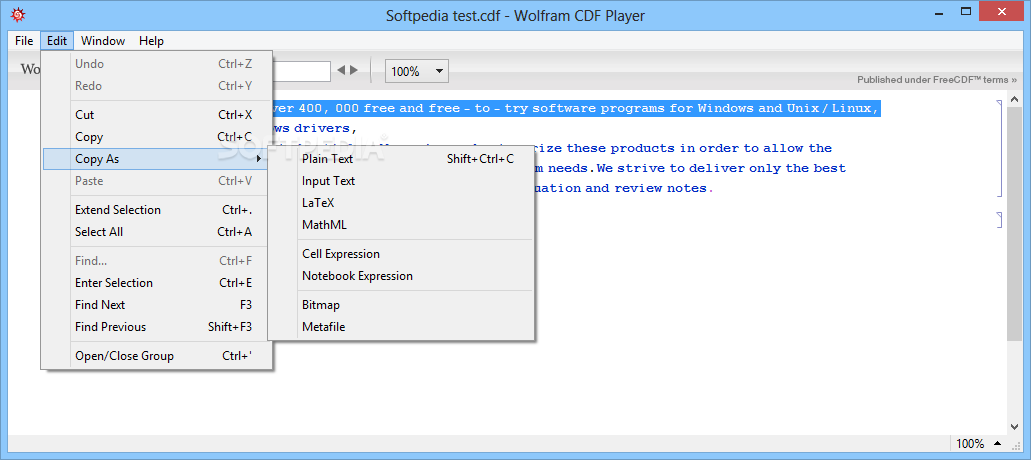
Task: Choose Select All from the Edit menu
Action: click(x=157, y=232)
